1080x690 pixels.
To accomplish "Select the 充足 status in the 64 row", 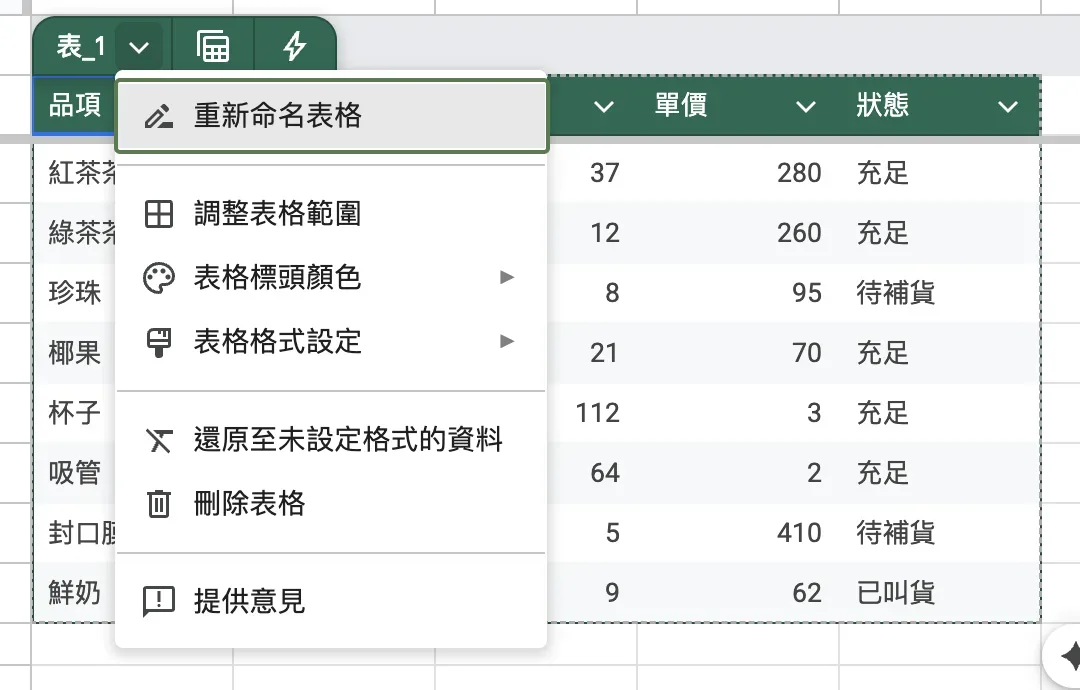I will 939,472.
